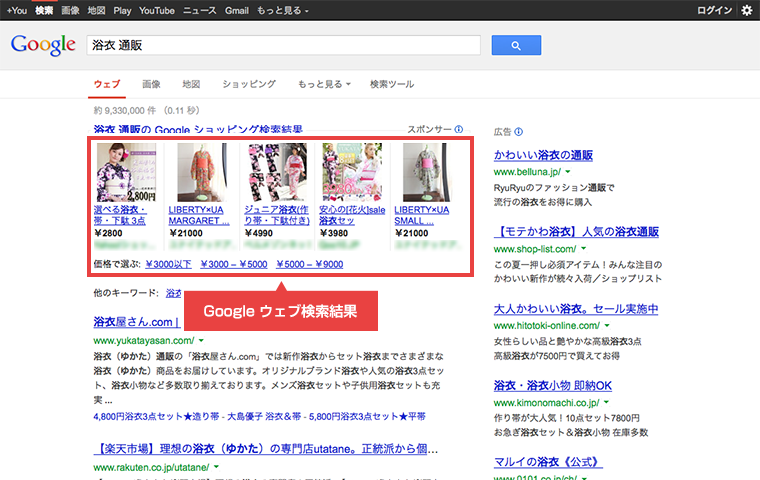Select the ウェブ tab
This screenshot has height=480, width=760.
tap(107, 84)
